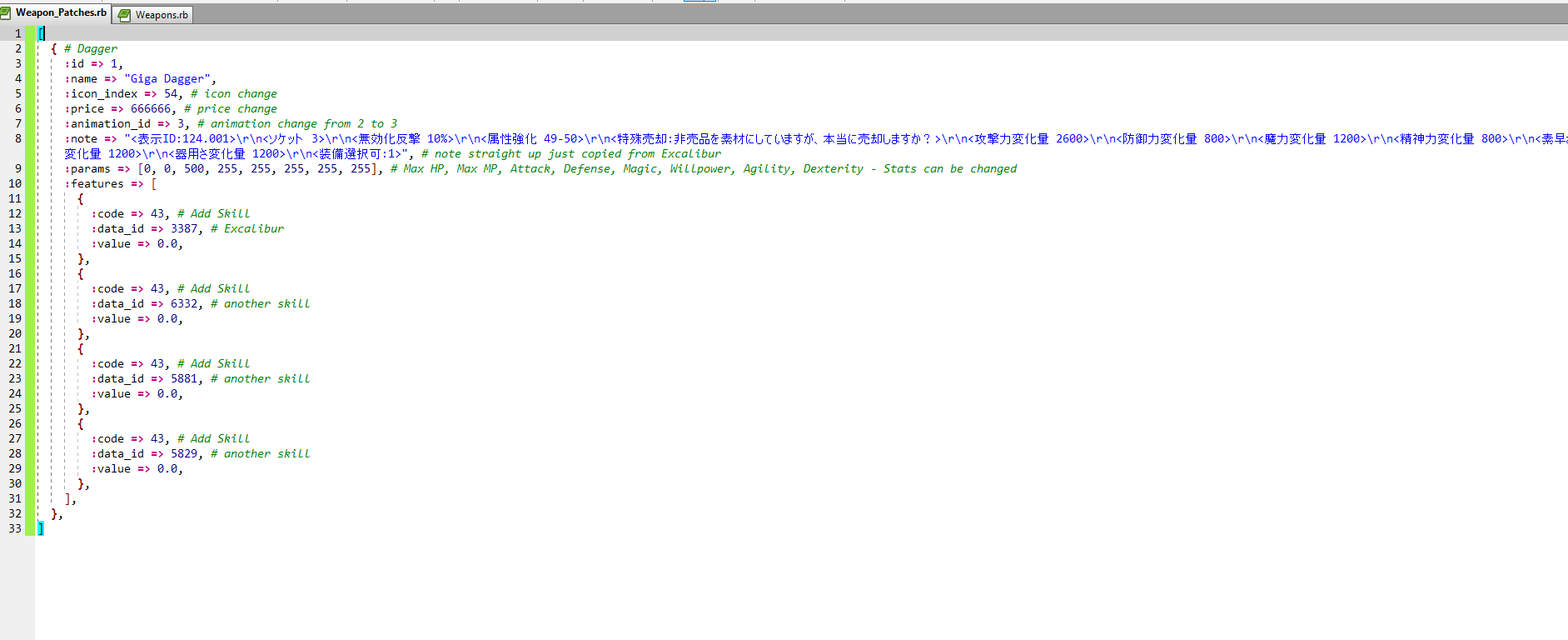Click the :icon_index key
Viewport: 1568px width, 640px height.
[x=101, y=93]
